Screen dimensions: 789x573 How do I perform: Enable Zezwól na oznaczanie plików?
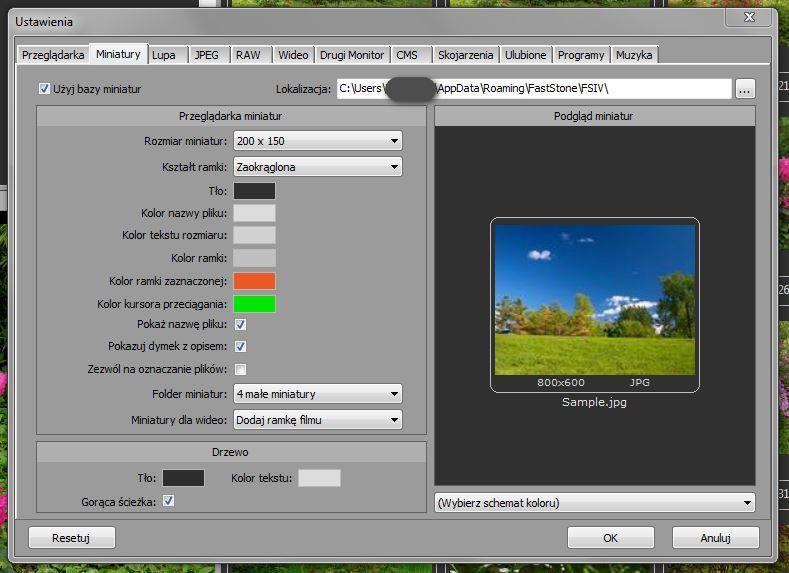(x=241, y=370)
